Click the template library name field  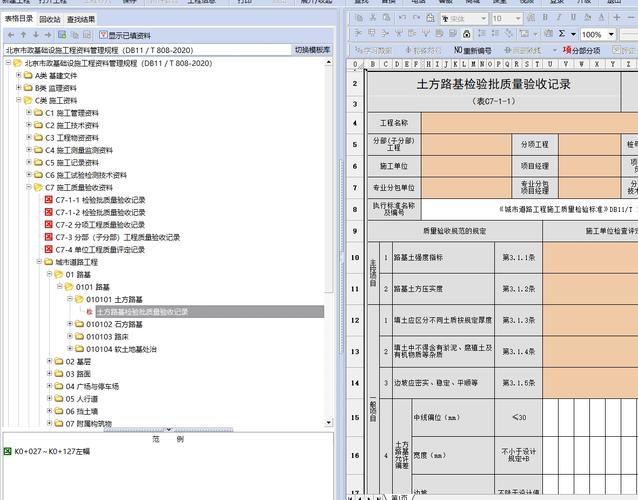(x=148, y=50)
